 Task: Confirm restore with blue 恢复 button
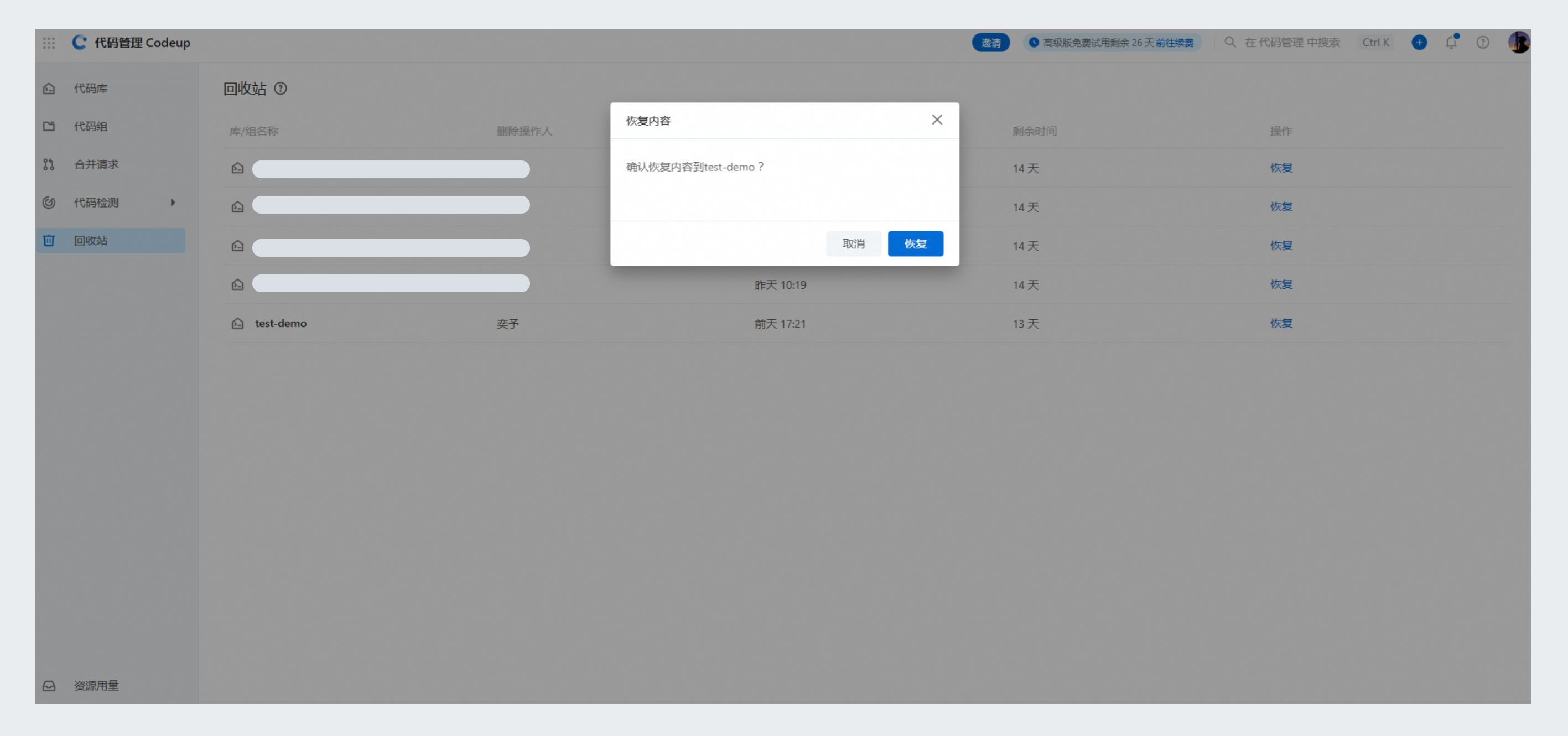tap(915, 243)
